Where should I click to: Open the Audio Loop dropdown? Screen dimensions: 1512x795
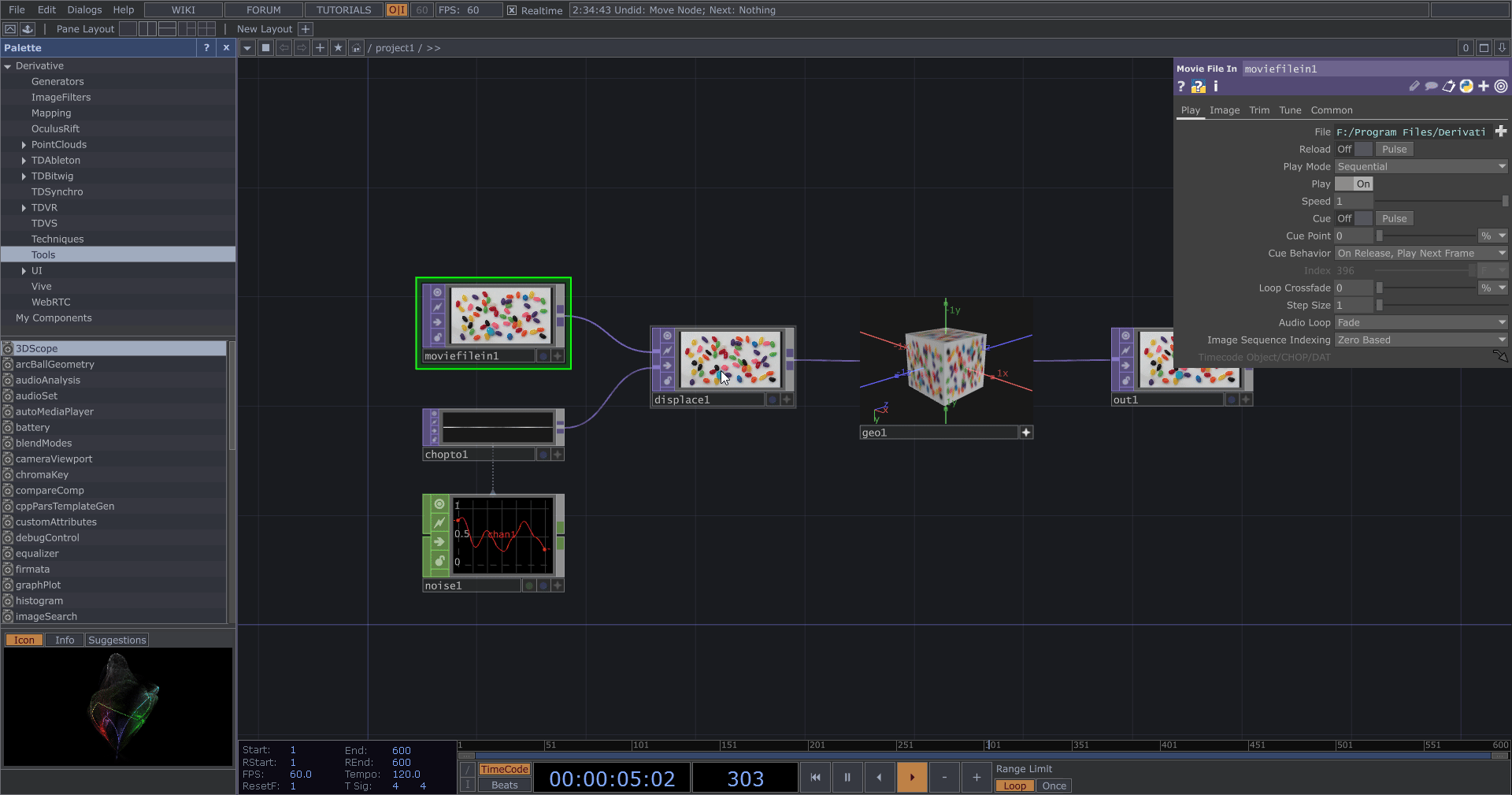tap(1421, 322)
